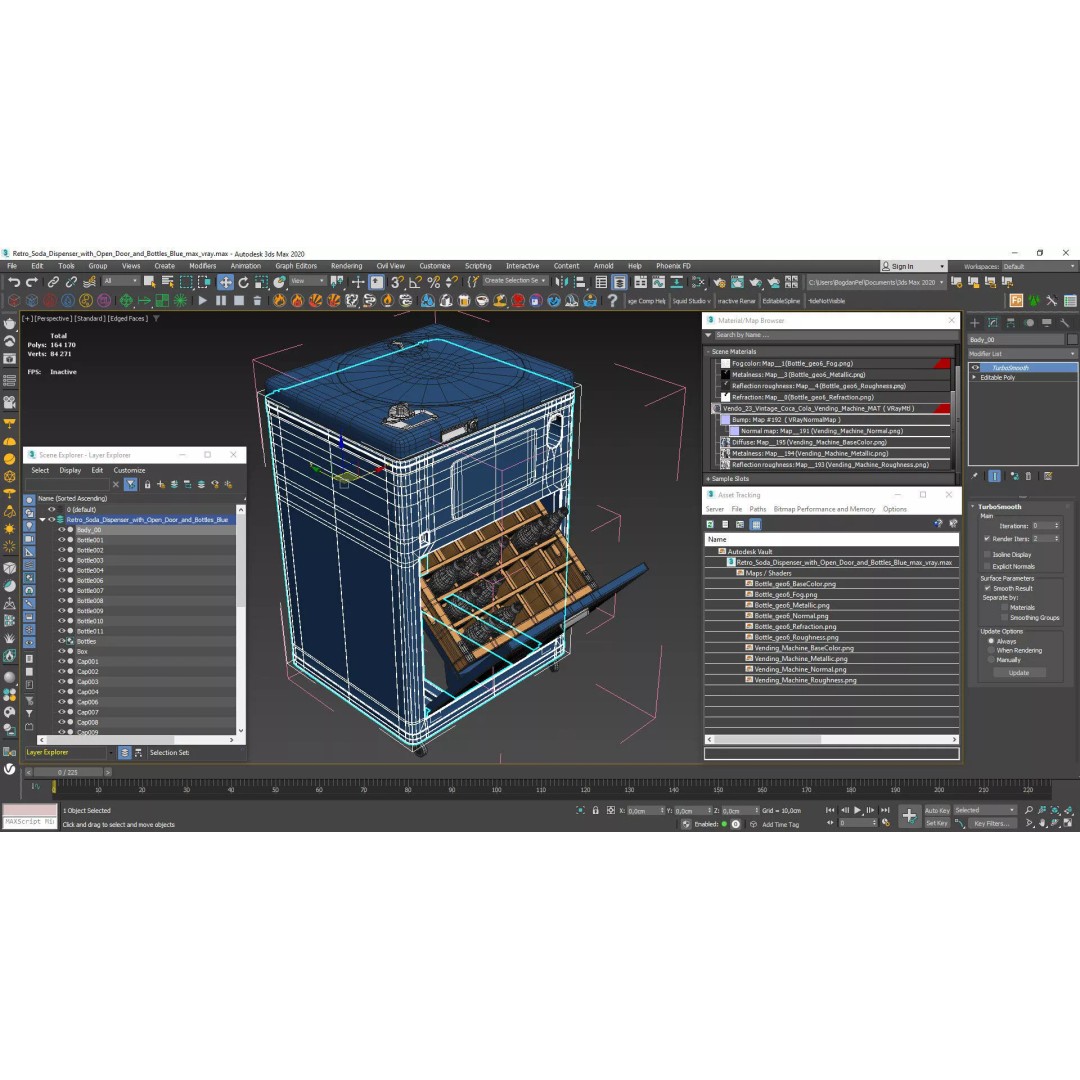The height and width of the screenshot is (1080, 1080).
Task: Click the Redo arrow icon
Action: coord(32,282)
